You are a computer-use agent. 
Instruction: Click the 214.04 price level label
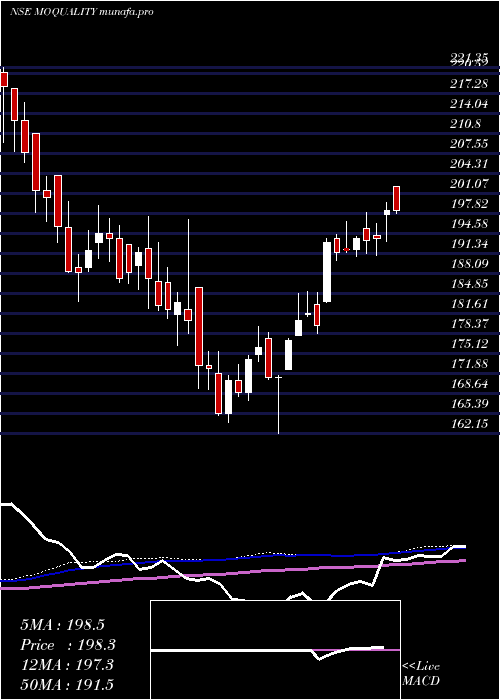[469, 104]
